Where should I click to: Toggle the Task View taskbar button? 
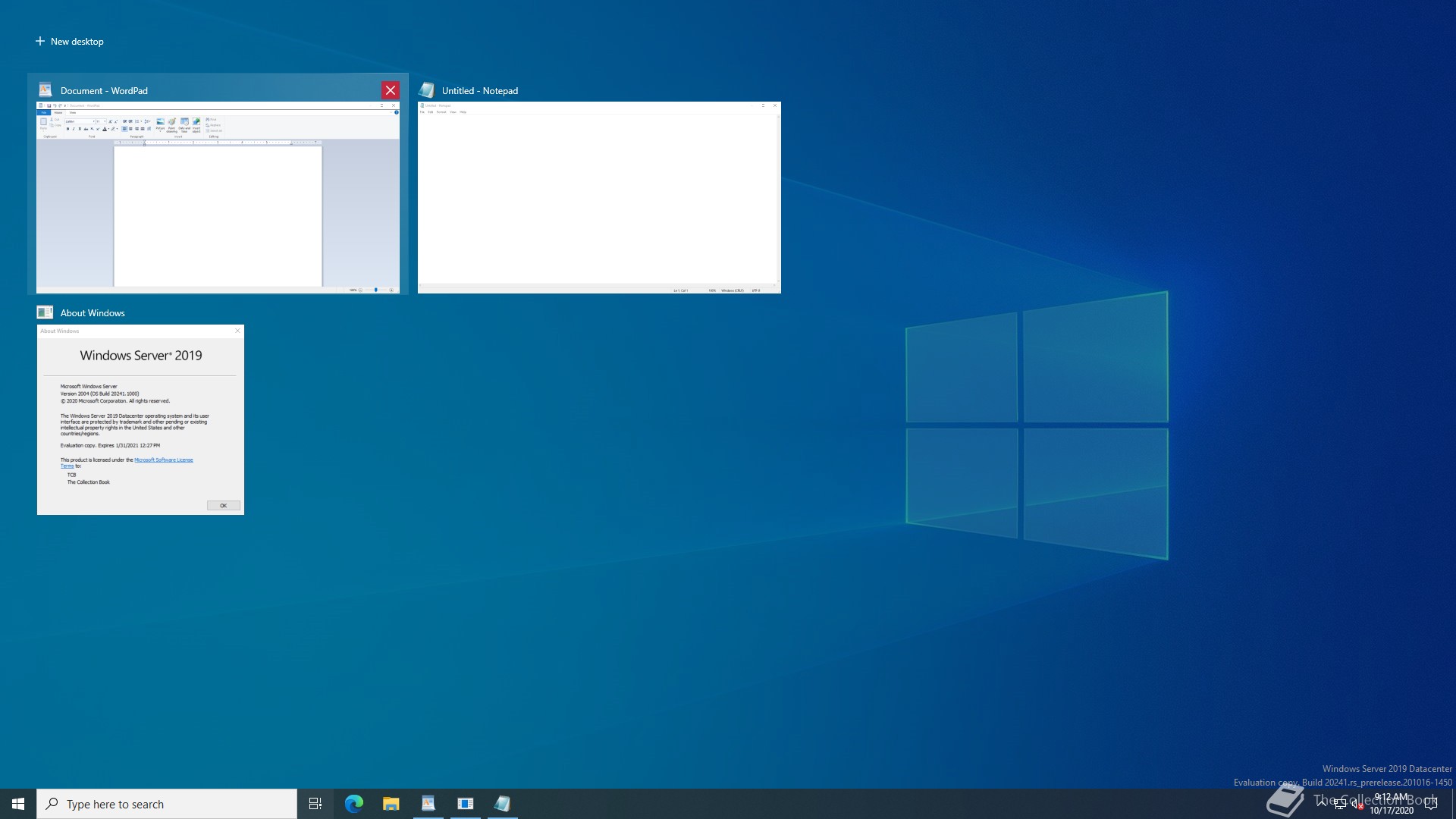click(x=315, y=804)
